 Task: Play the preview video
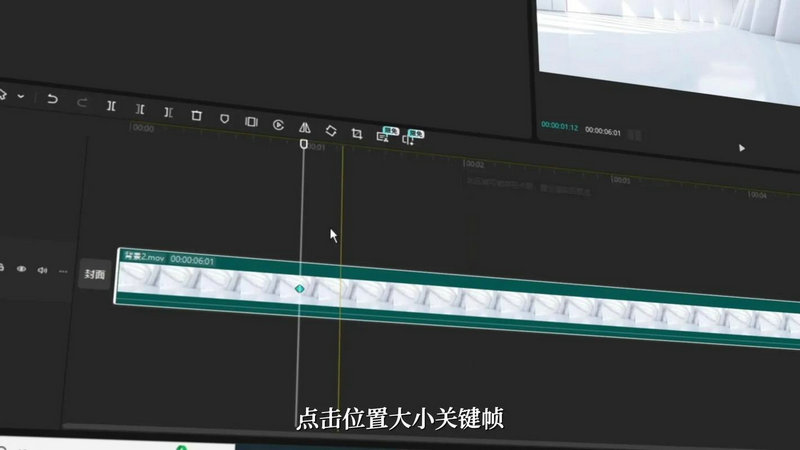[x=742, y=148]
